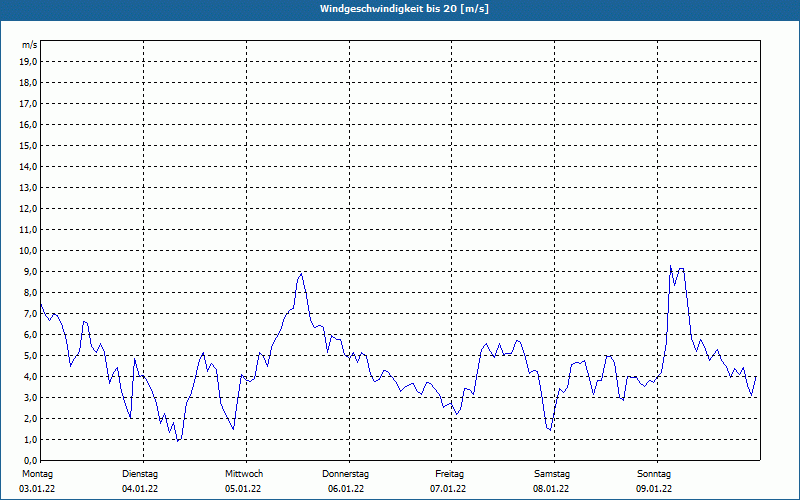
Task: Click the 03.01.22 date label
Action: 37,489
